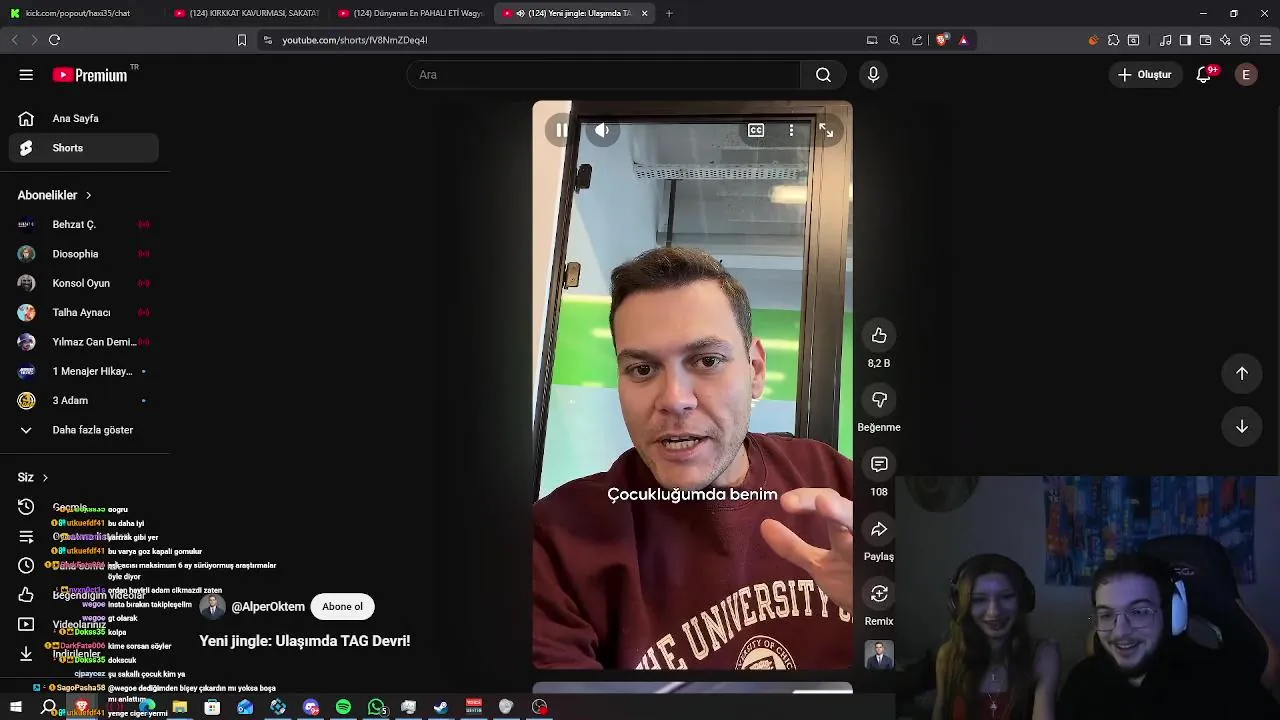Open Windows taskbar search
This screenshot has width=1280, height=720.
pyautogui.click(x=48, y=707)
